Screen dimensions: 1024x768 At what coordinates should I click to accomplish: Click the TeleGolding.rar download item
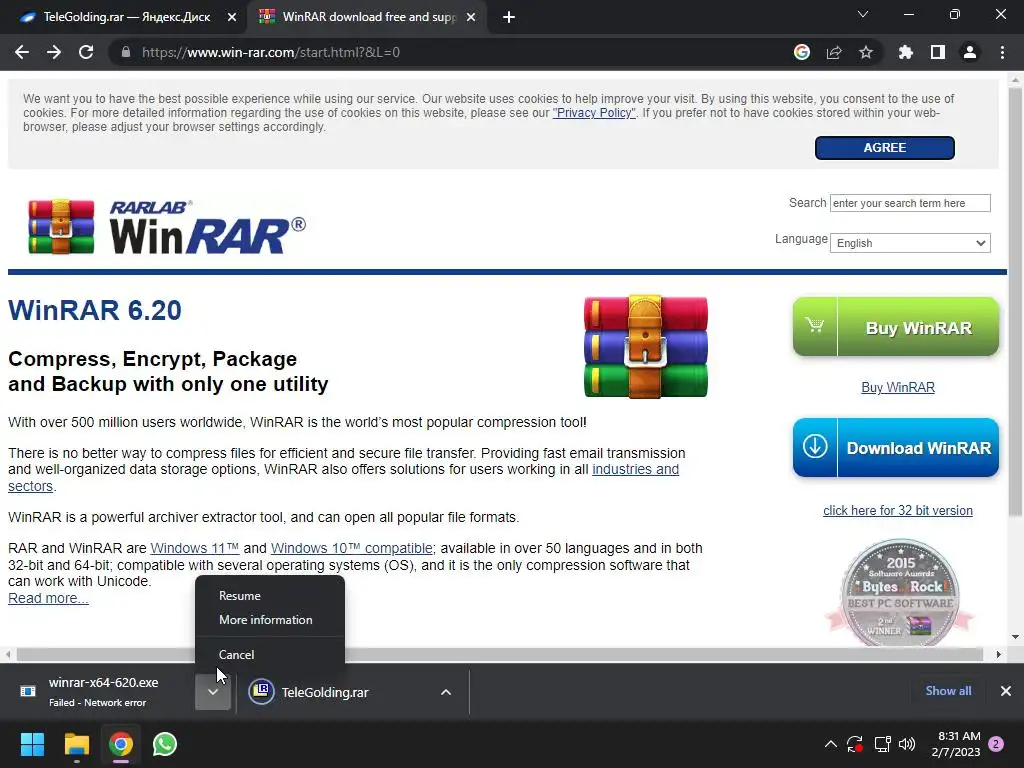(327, 692)
